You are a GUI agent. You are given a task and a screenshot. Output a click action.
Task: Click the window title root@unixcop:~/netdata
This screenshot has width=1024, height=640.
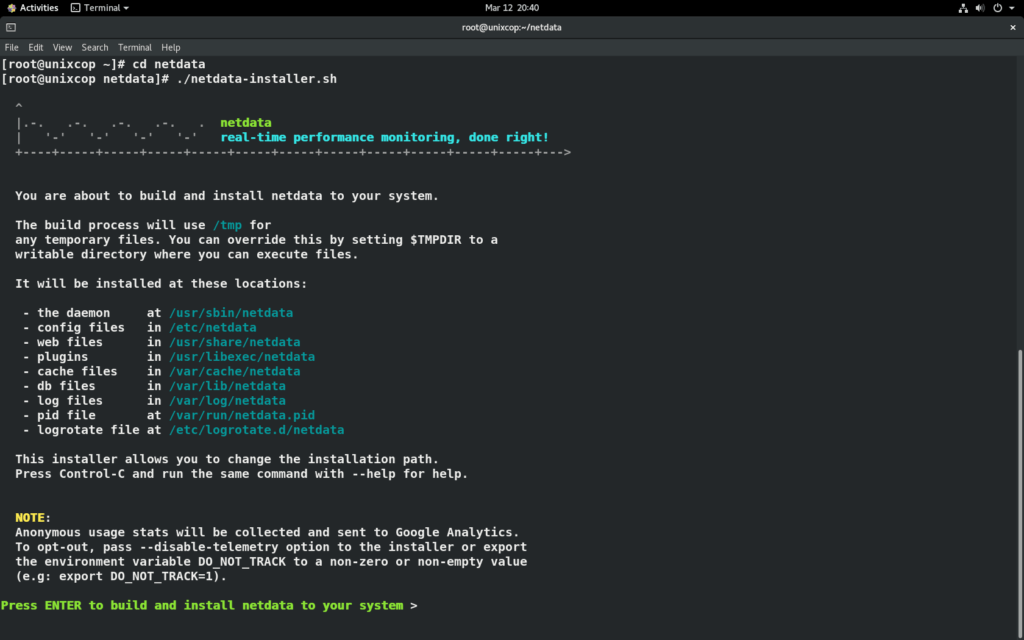[511, 27]
